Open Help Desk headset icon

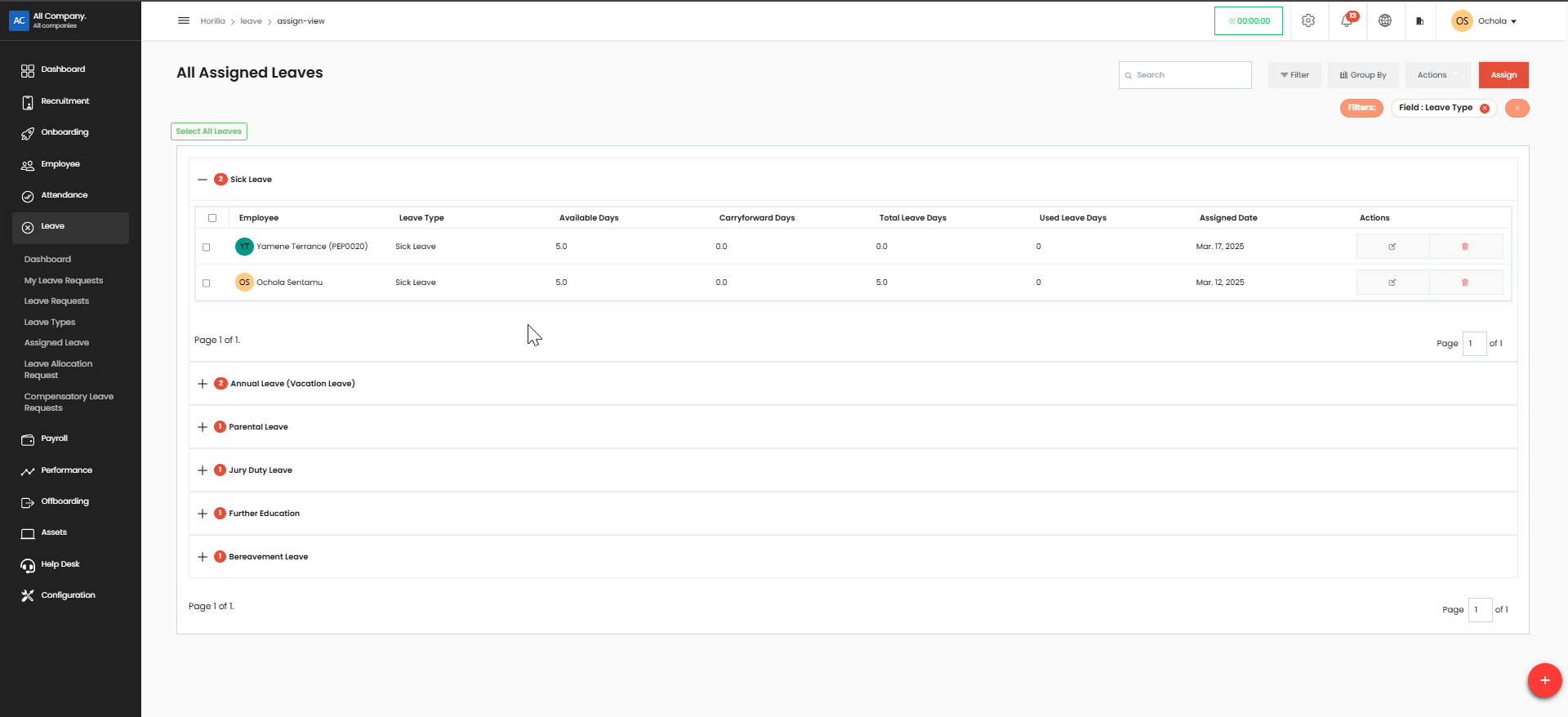click(28, 565)
